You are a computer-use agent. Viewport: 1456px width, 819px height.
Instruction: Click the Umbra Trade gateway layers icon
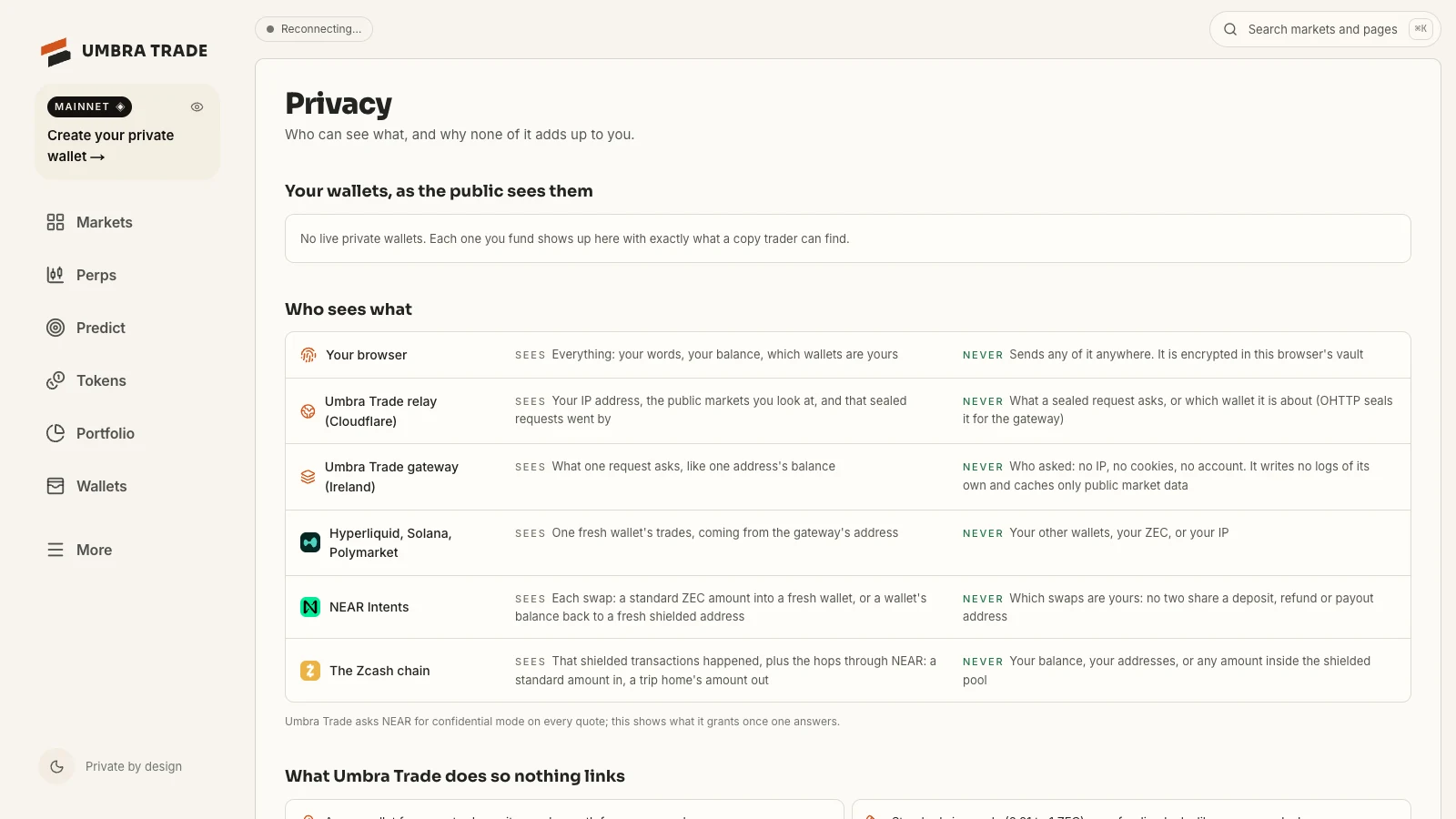click(308, 477)
